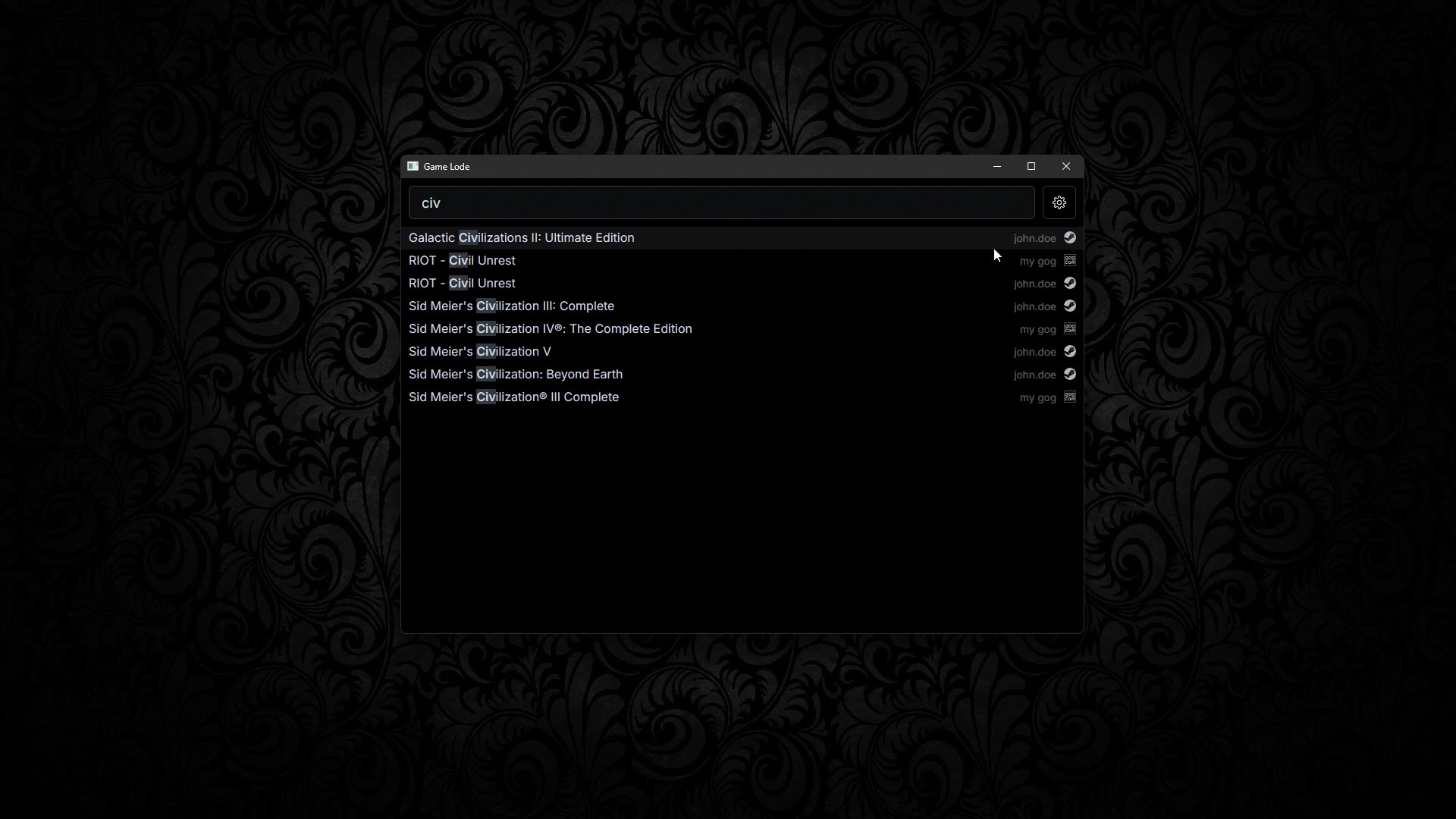Click GOG icon beside first RIOT - Civil Unrest
Image resolution: width=1456 pixels, height=819 pixels.
click(1069, 261)
